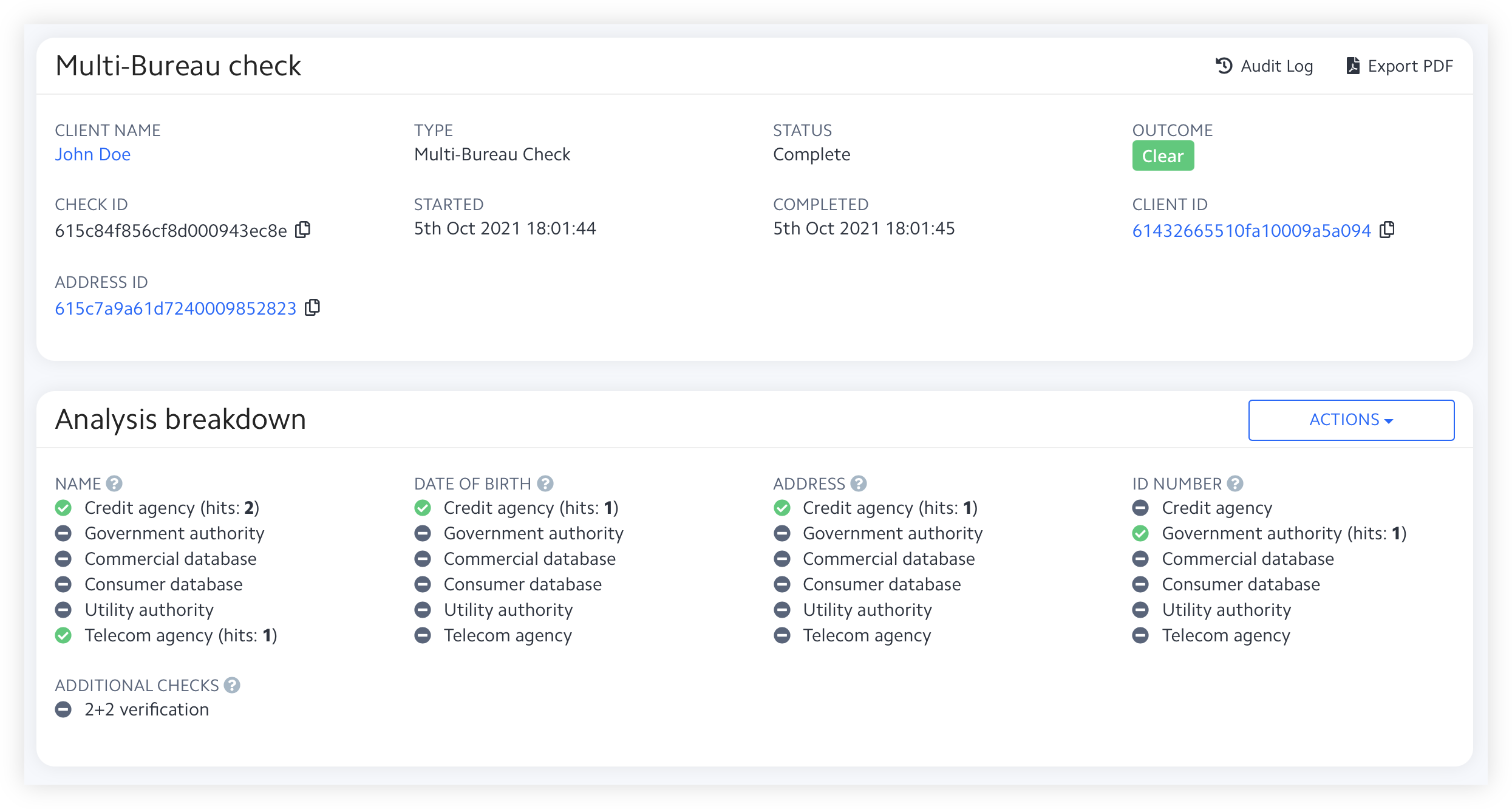Show the ID Number help icon
The width and height of the screenshot is (1512, 809).
(1235, 483)
